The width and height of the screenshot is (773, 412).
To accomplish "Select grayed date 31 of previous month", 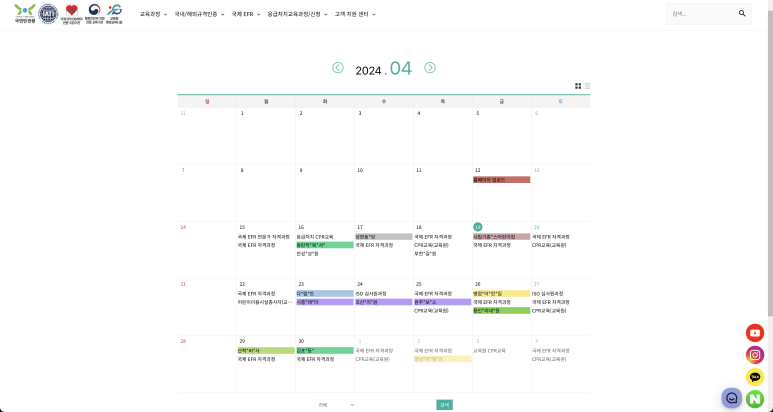I will (x=183, y=113).
